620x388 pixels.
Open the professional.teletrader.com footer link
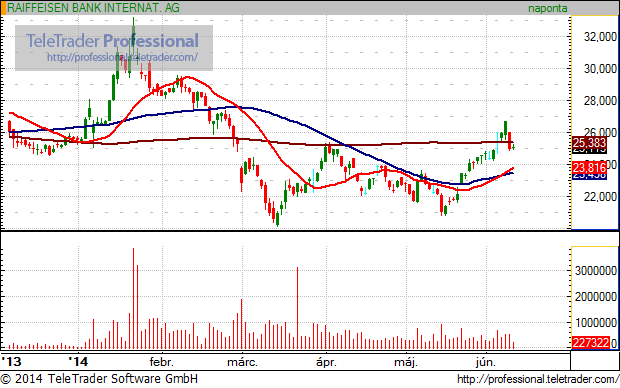[x=538, y=379]
